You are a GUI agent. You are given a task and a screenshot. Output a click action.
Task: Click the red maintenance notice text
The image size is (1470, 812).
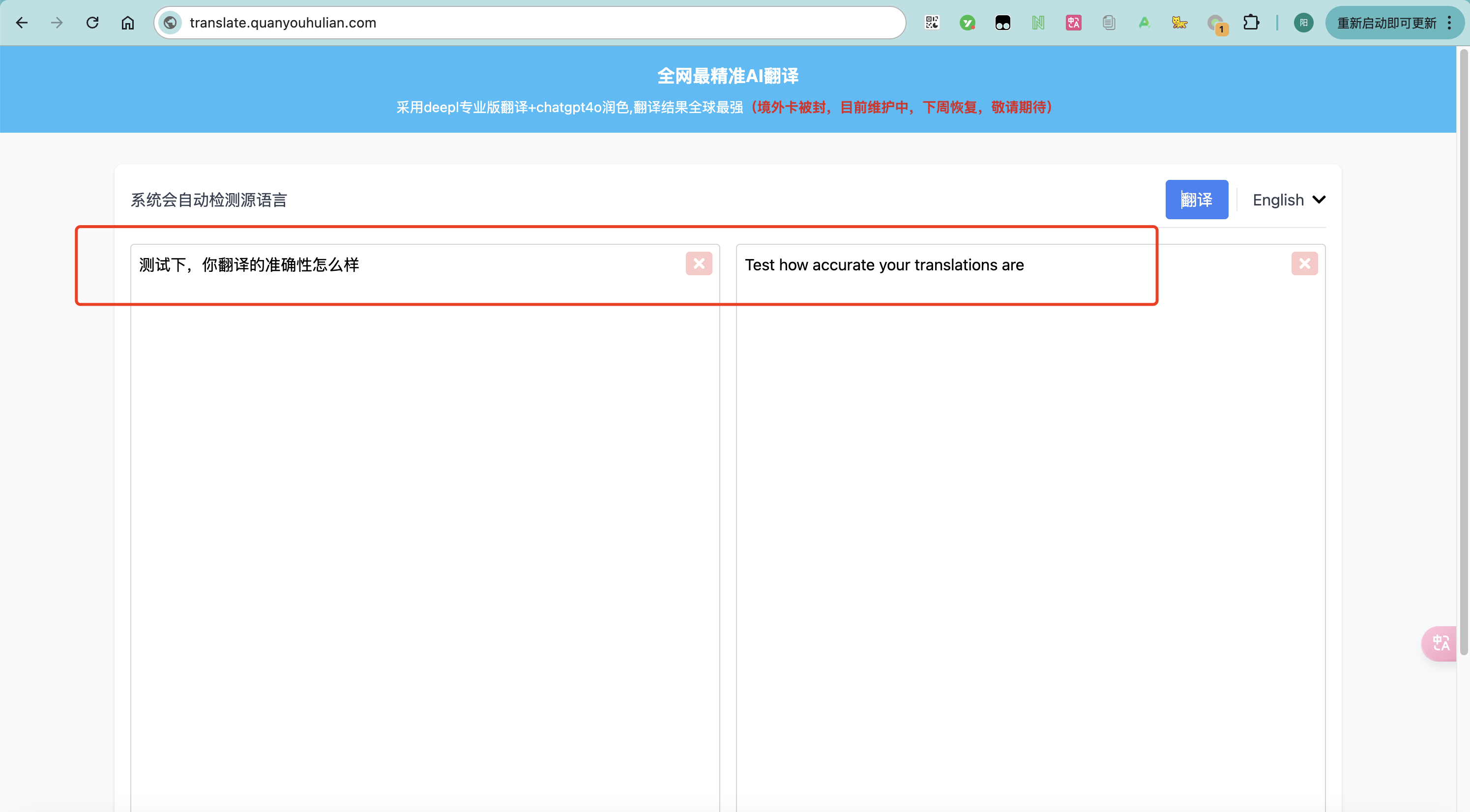(902, 107)
